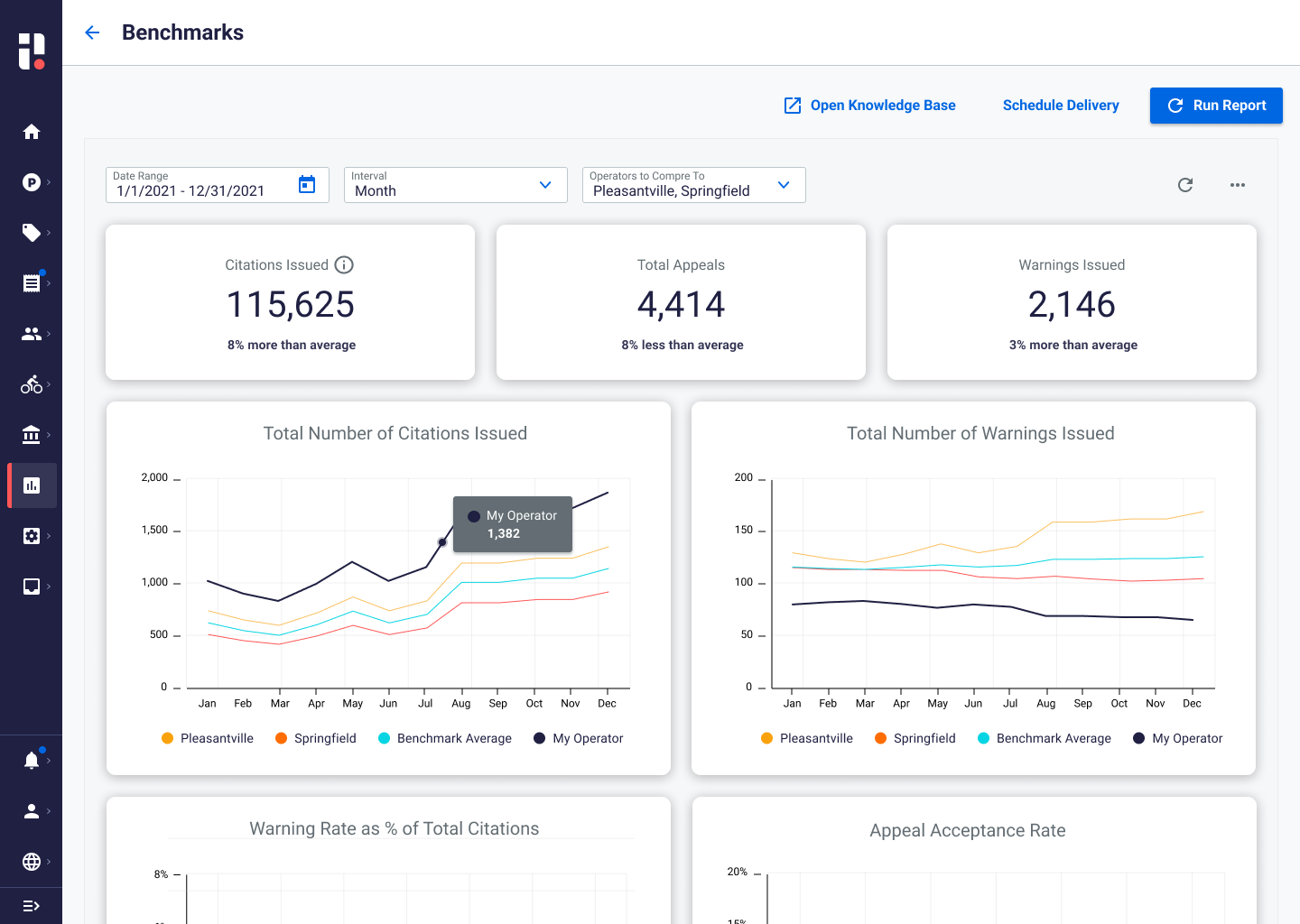
Task: Open the bicycle icon in sidebar
Action: click(x=32, y=384)
